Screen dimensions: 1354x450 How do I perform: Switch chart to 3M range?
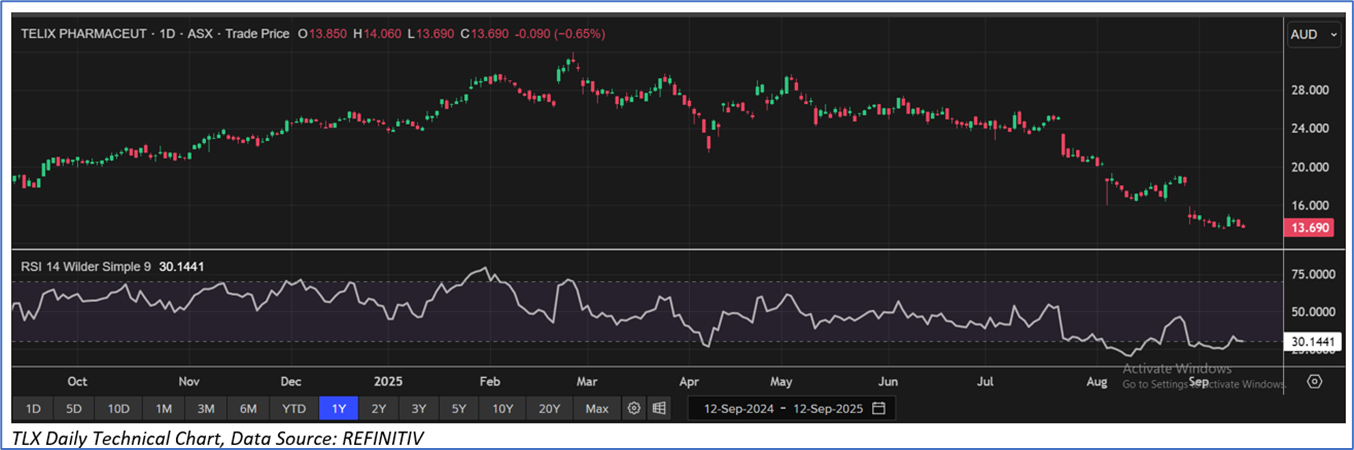pyautogui.click(x=206, y=408)
